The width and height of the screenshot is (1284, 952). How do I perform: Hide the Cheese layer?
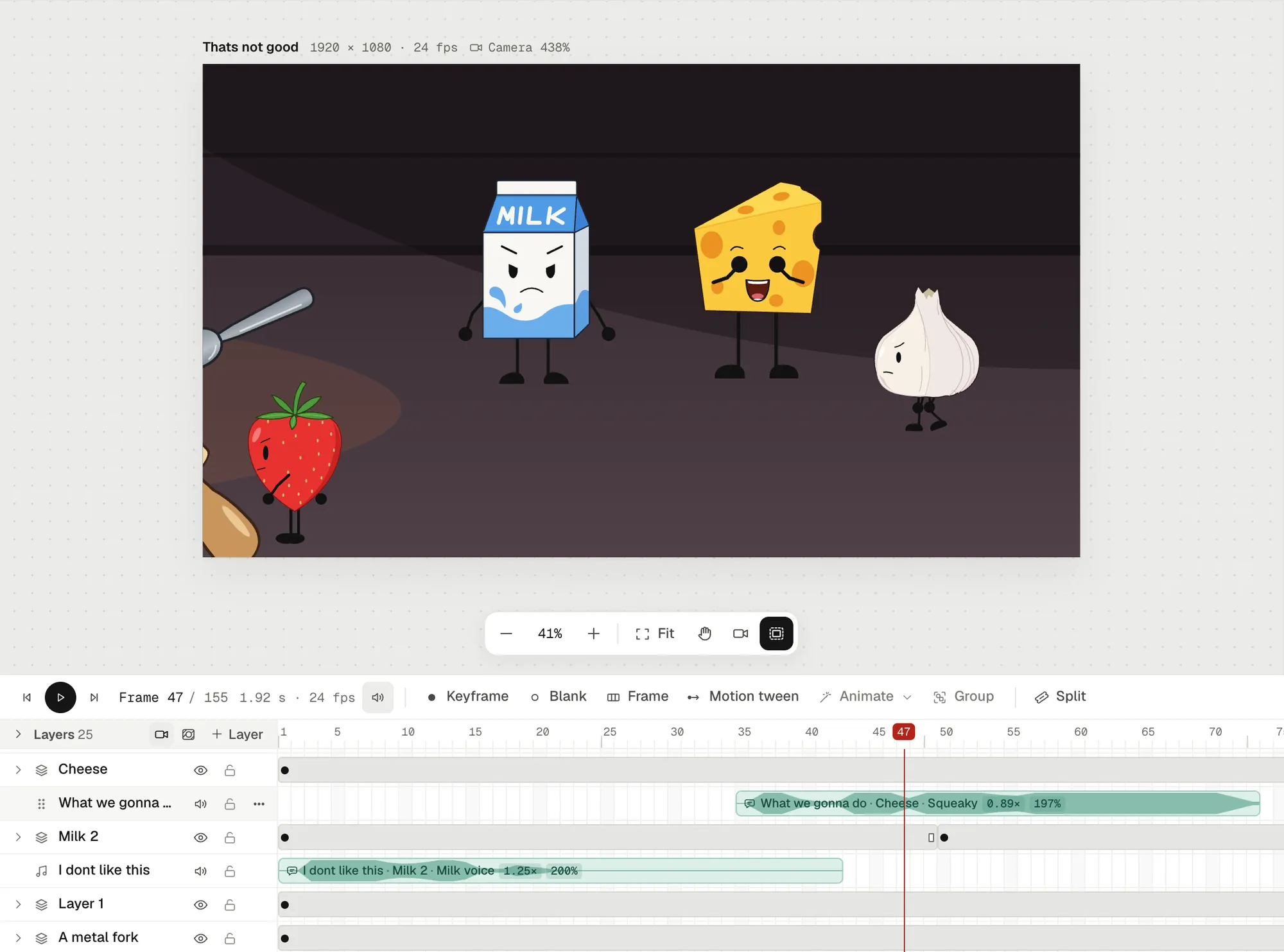pos(200,770)
